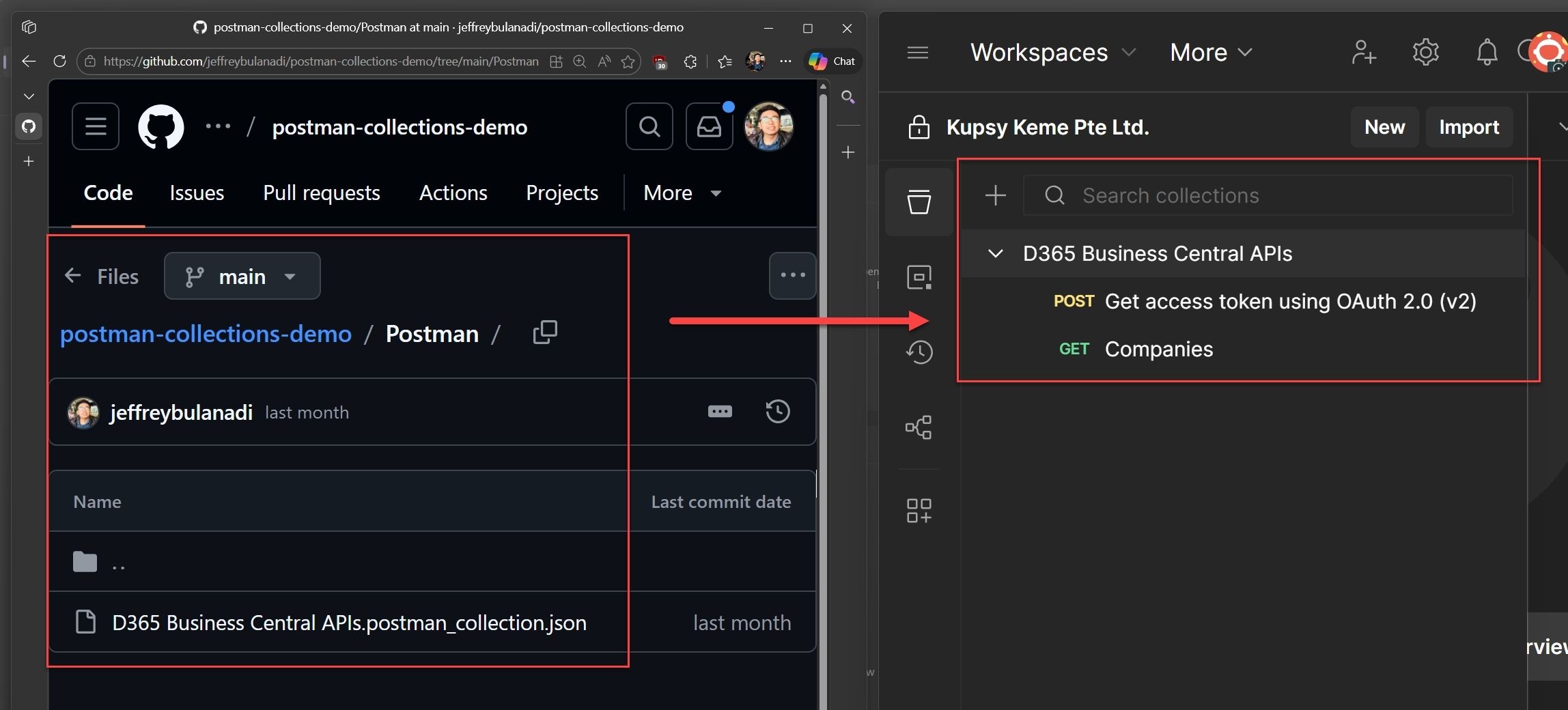Create new collection with plus icon beside search
Screen dimensions: 1568x710
point(995,196)
